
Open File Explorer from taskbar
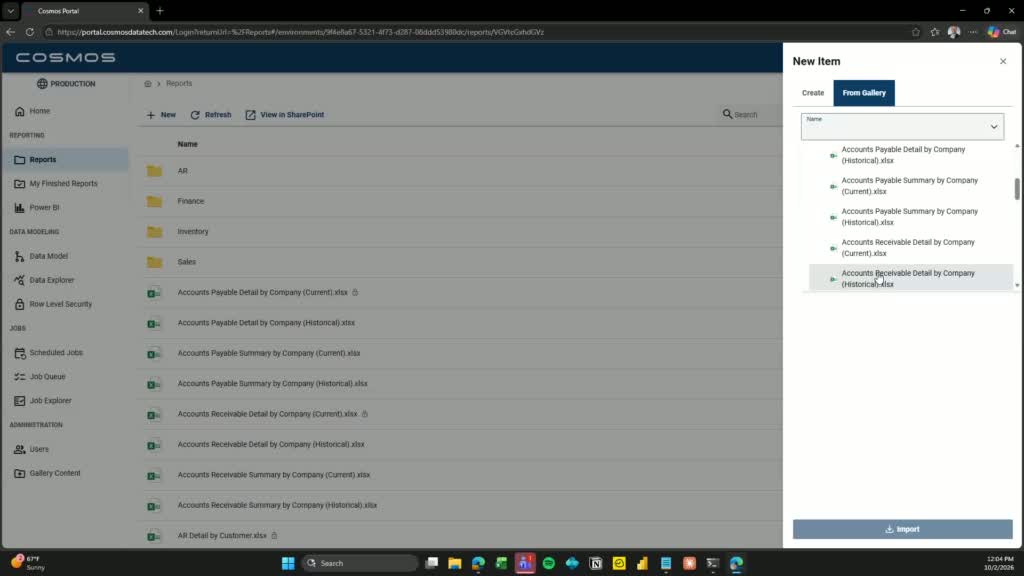(455, 563)
